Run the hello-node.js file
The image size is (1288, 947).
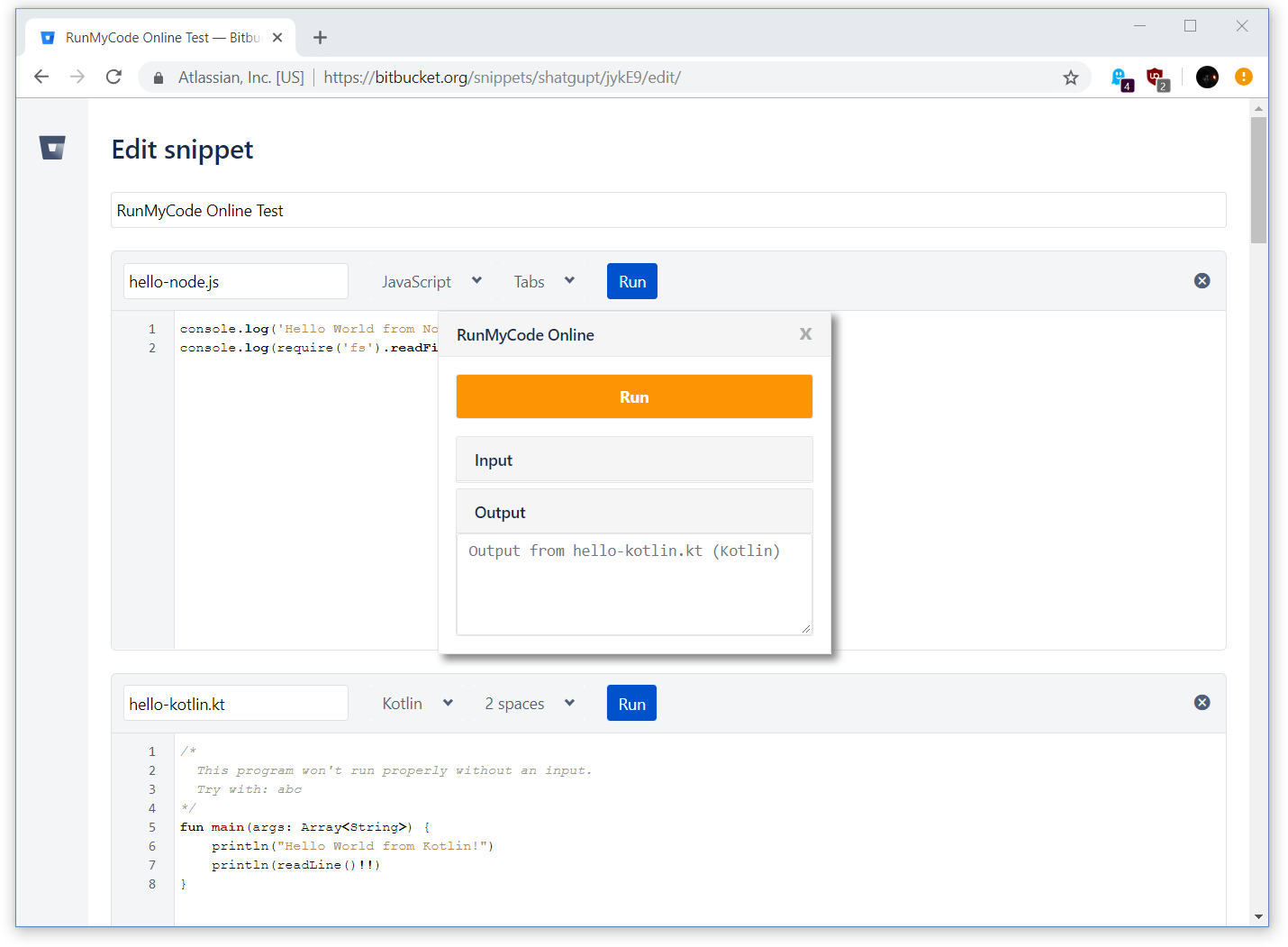[x=632, y=281]
